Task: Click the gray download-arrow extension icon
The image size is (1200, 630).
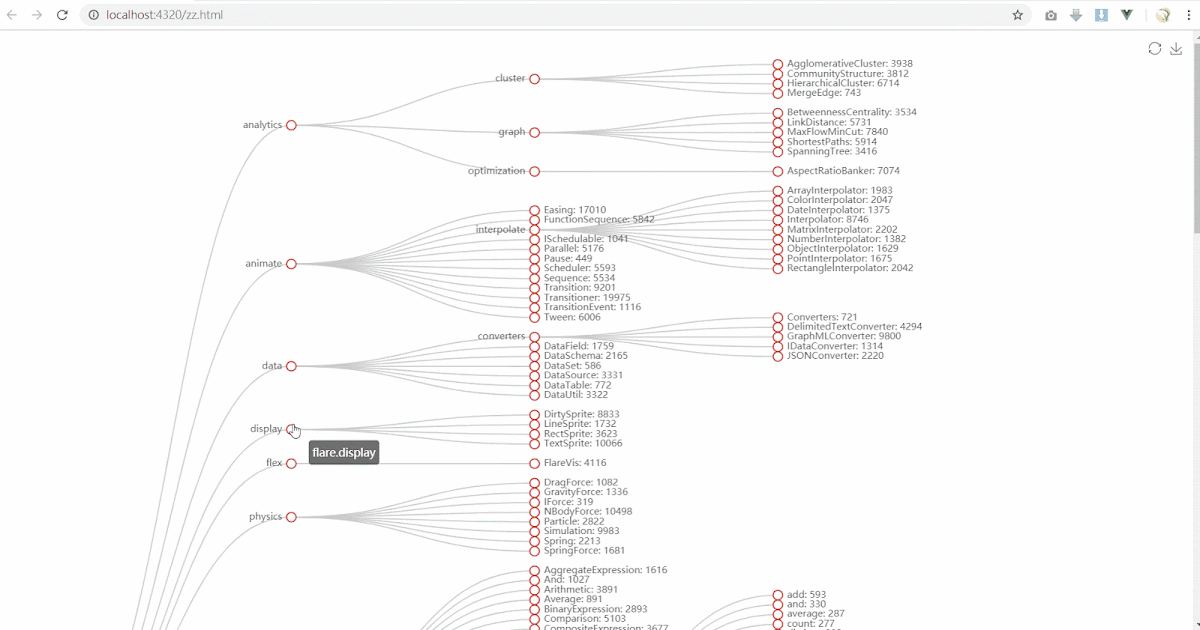Action: 1076,15
